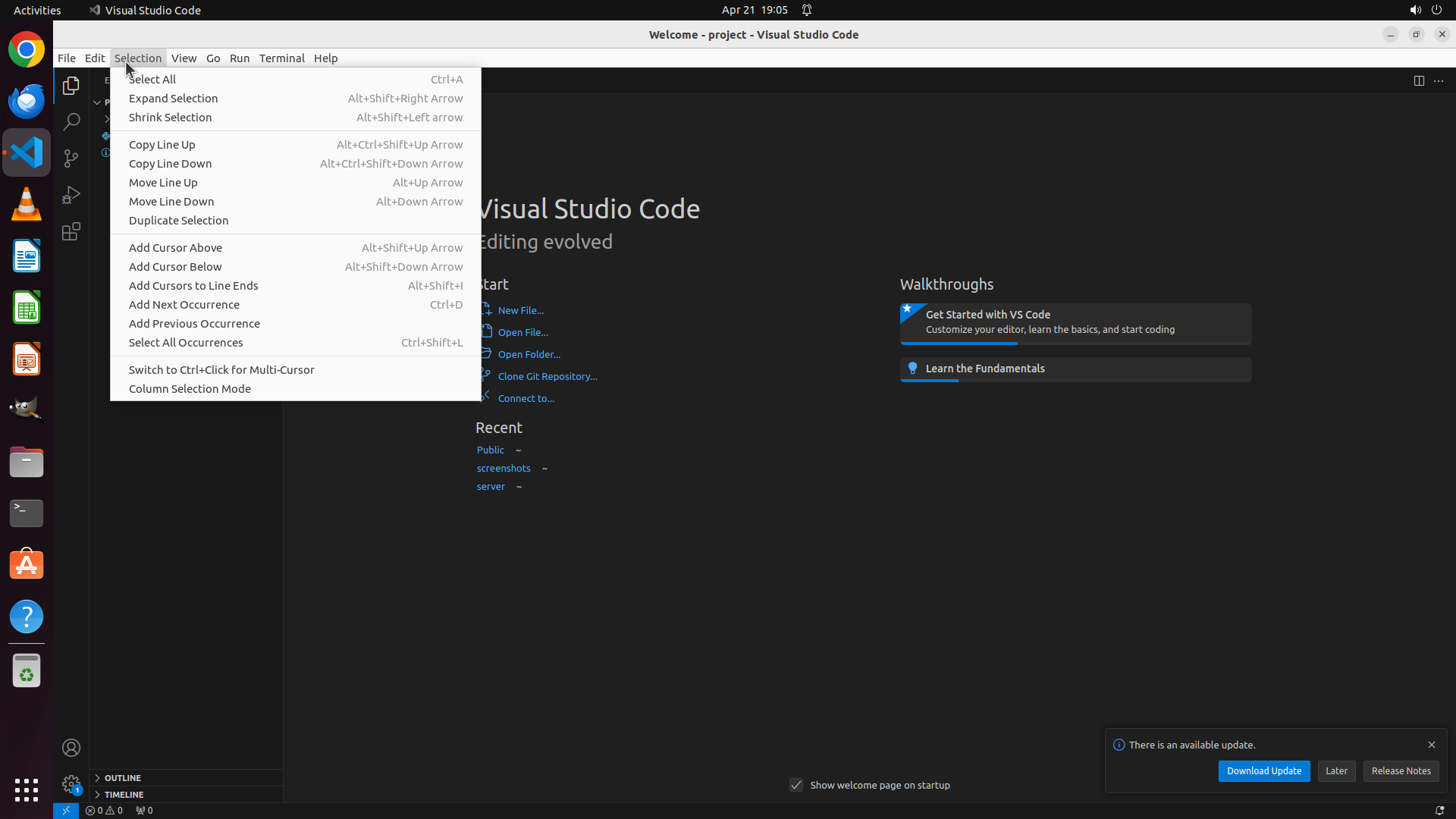
Task: Open the Terminal menu
Action: [x=281, y=58]
